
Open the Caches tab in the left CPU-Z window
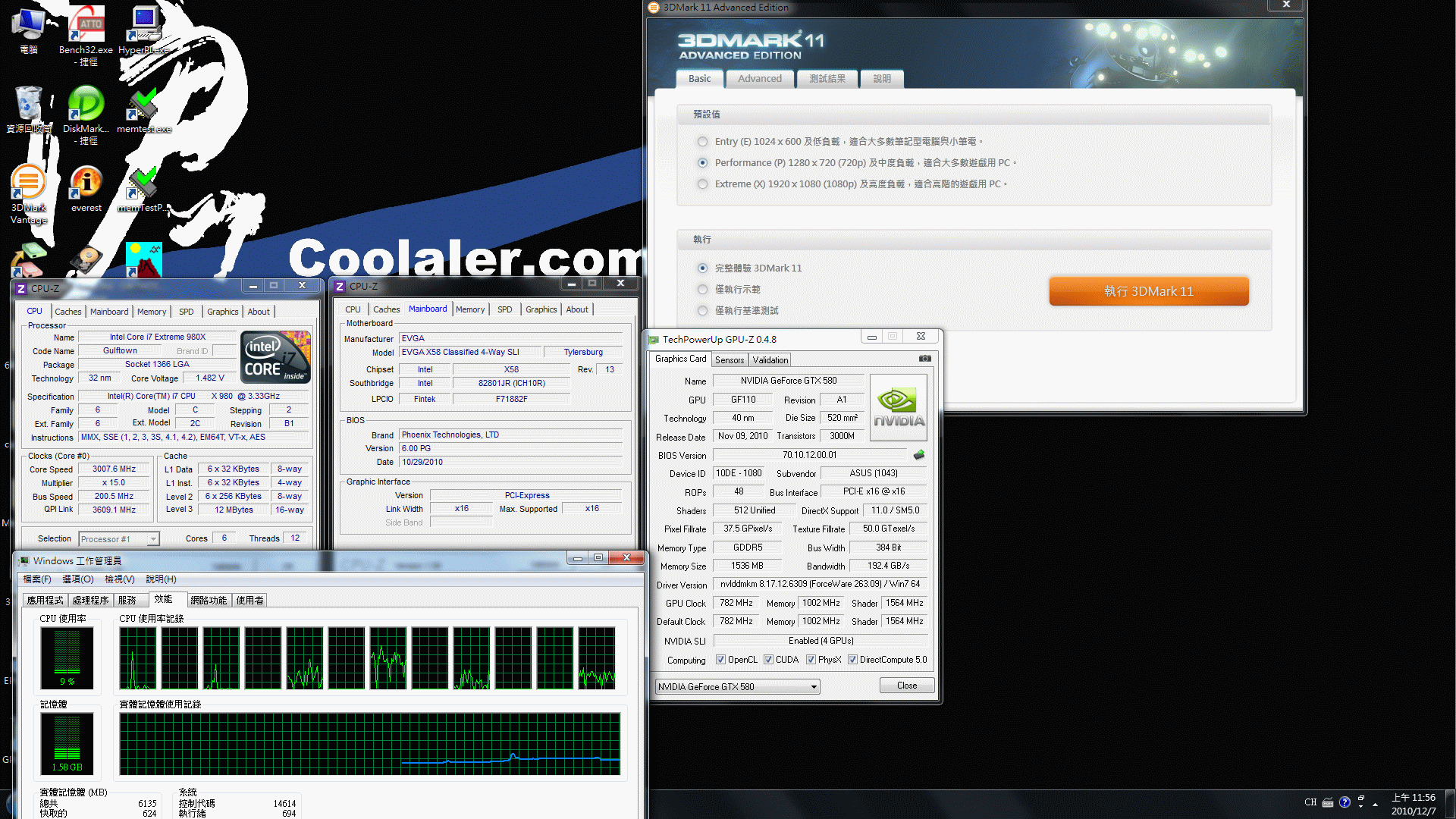(x=67, y=312)
